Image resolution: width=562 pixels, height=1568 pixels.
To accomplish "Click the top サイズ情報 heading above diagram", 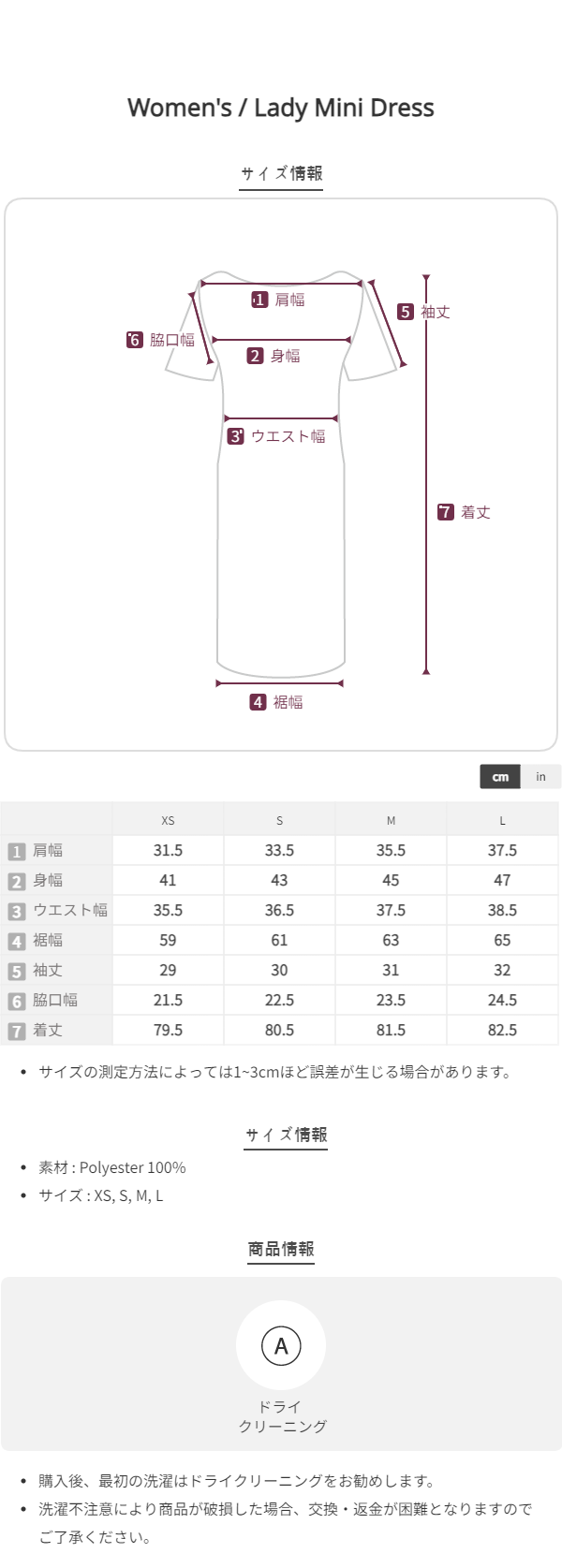I will coord(281,173).
